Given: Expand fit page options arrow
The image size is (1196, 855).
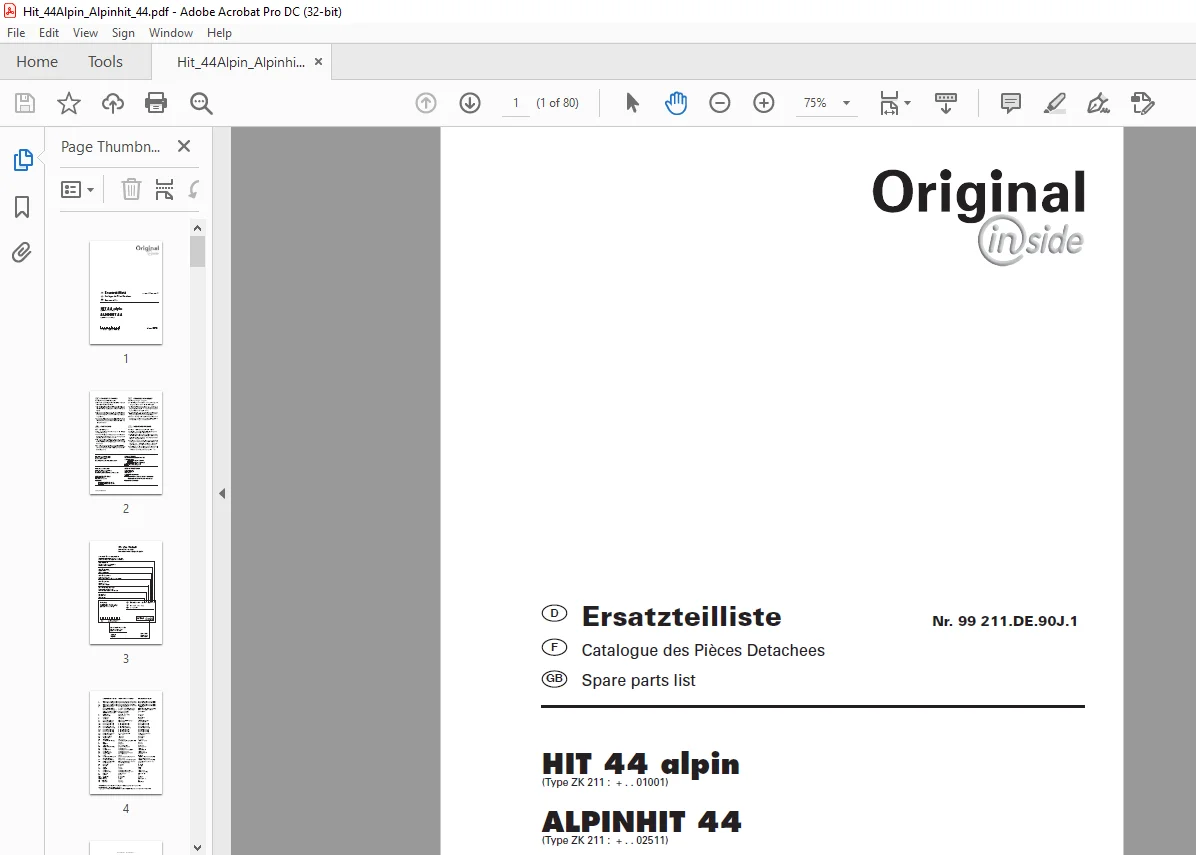Looking at the screenshot, I should (x=907, y=103).
